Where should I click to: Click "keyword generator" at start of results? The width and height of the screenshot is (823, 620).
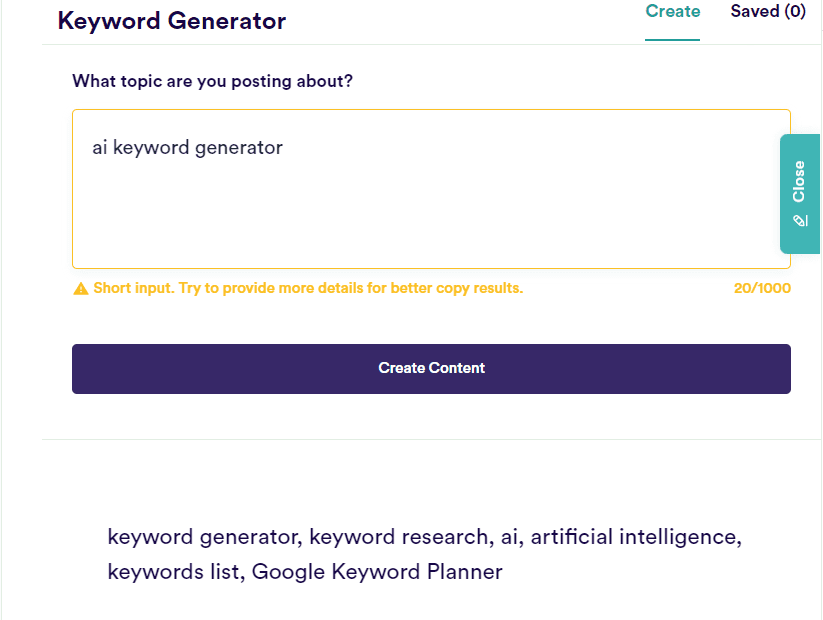[203, 537]
